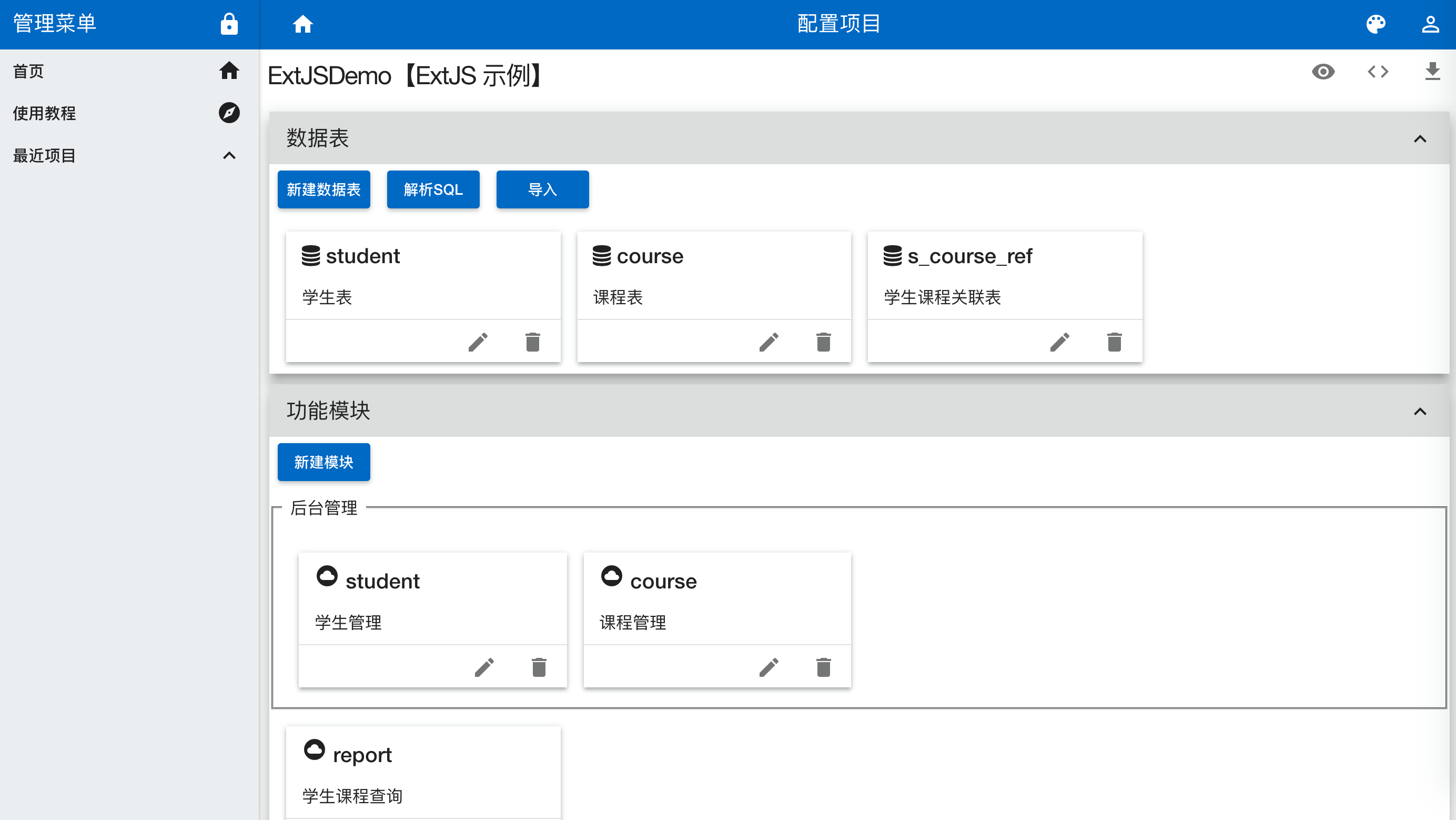Click the home icon in top header
1456x820 pixels.
[x=302, y=24]
